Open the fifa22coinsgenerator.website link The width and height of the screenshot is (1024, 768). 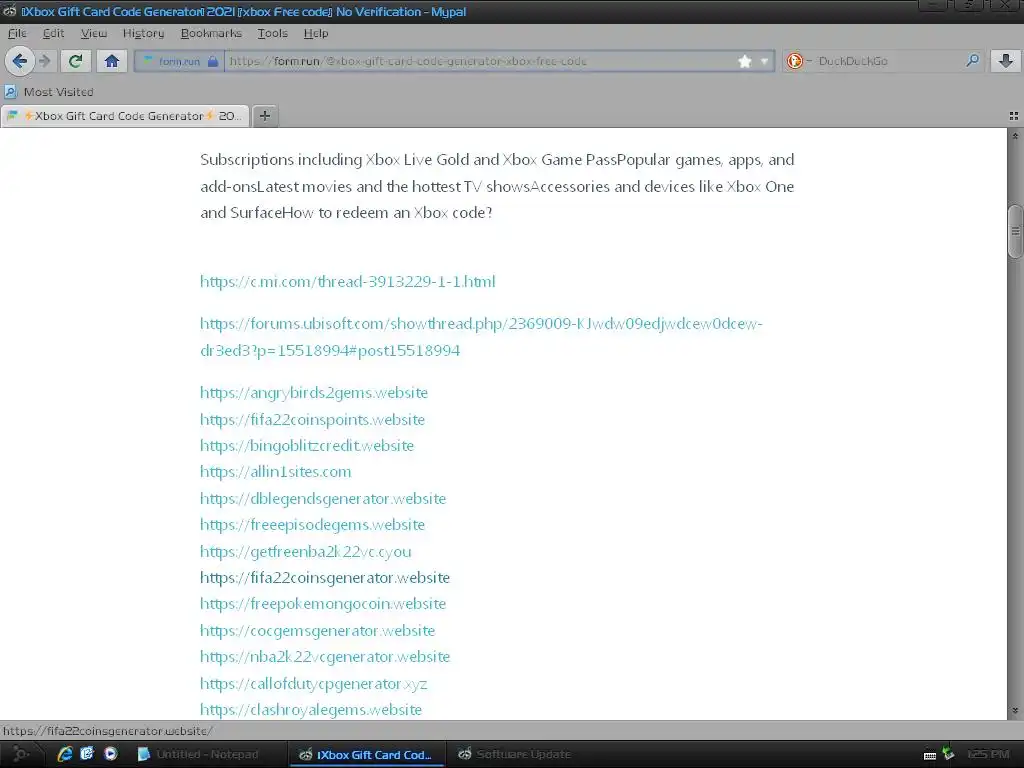(325, 577)
